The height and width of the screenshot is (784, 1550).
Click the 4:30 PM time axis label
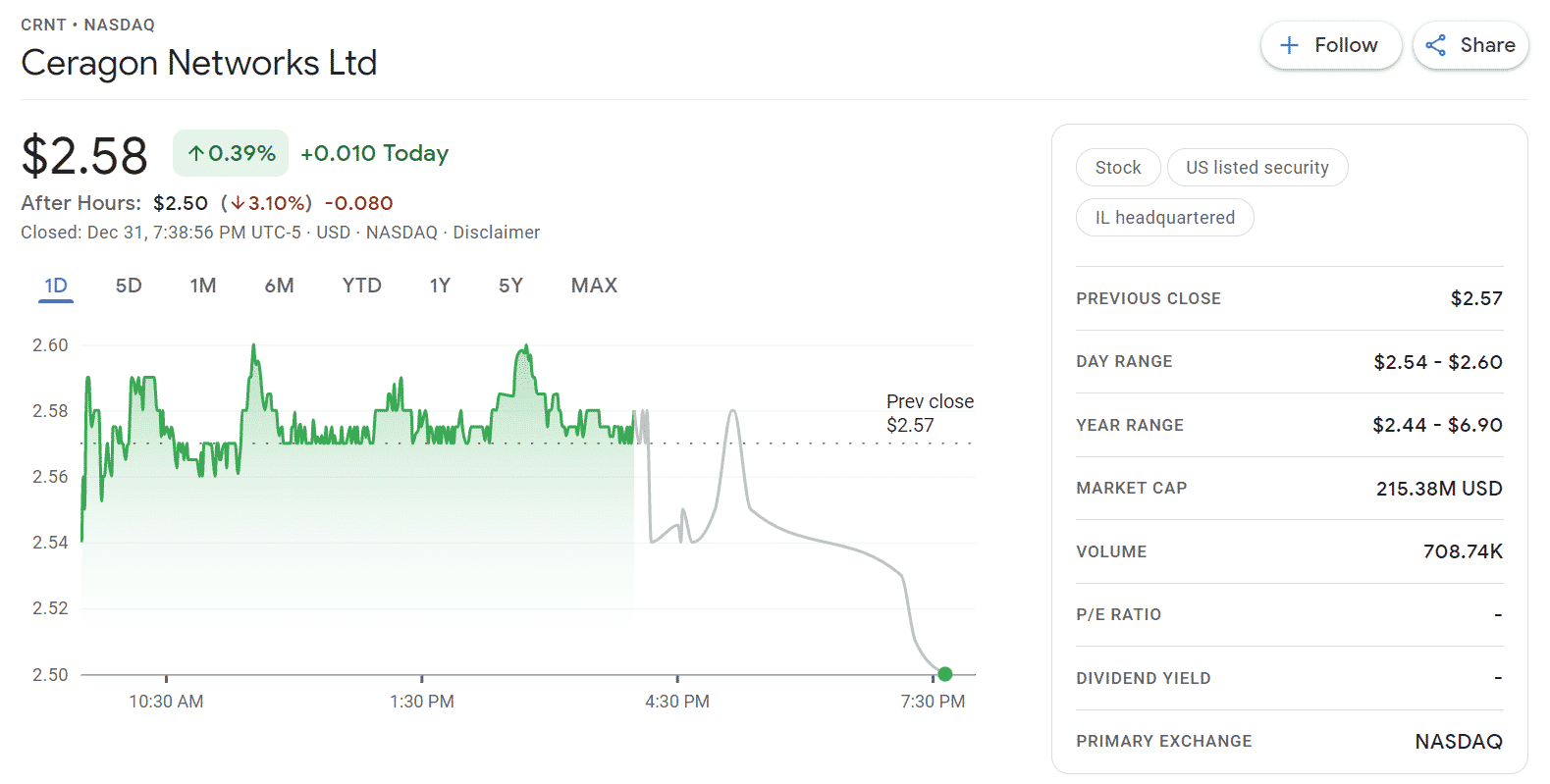677,702
